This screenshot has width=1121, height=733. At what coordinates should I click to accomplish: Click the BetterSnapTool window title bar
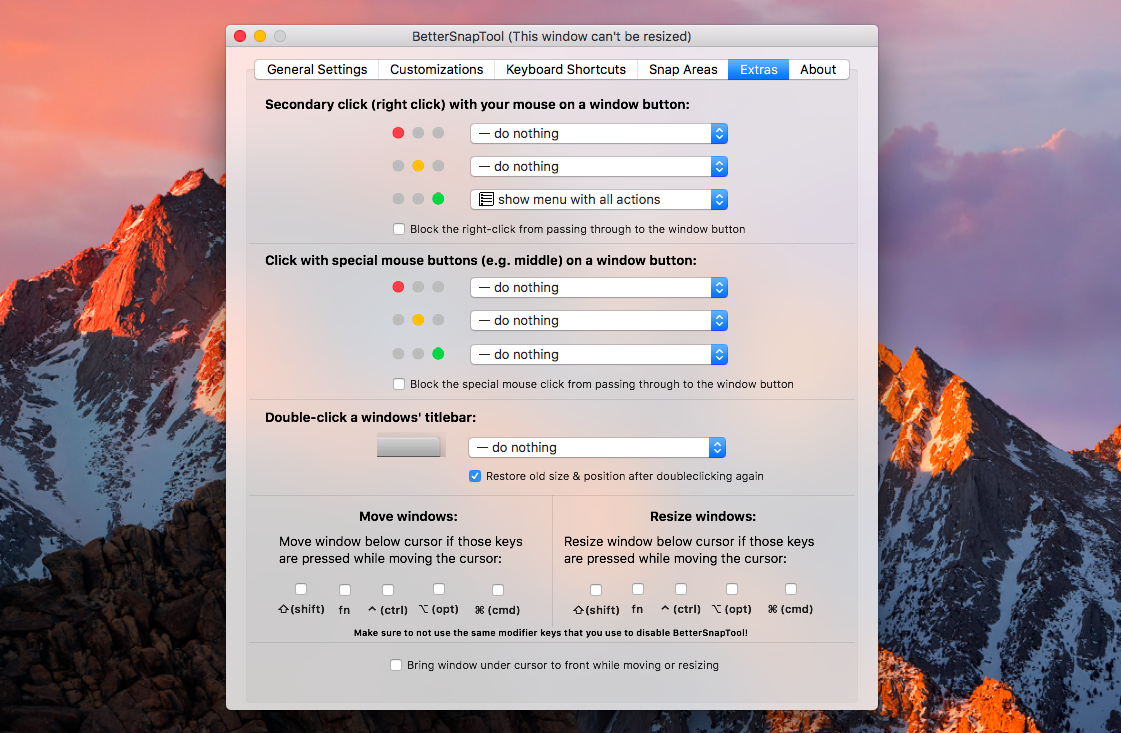(551, 36)
